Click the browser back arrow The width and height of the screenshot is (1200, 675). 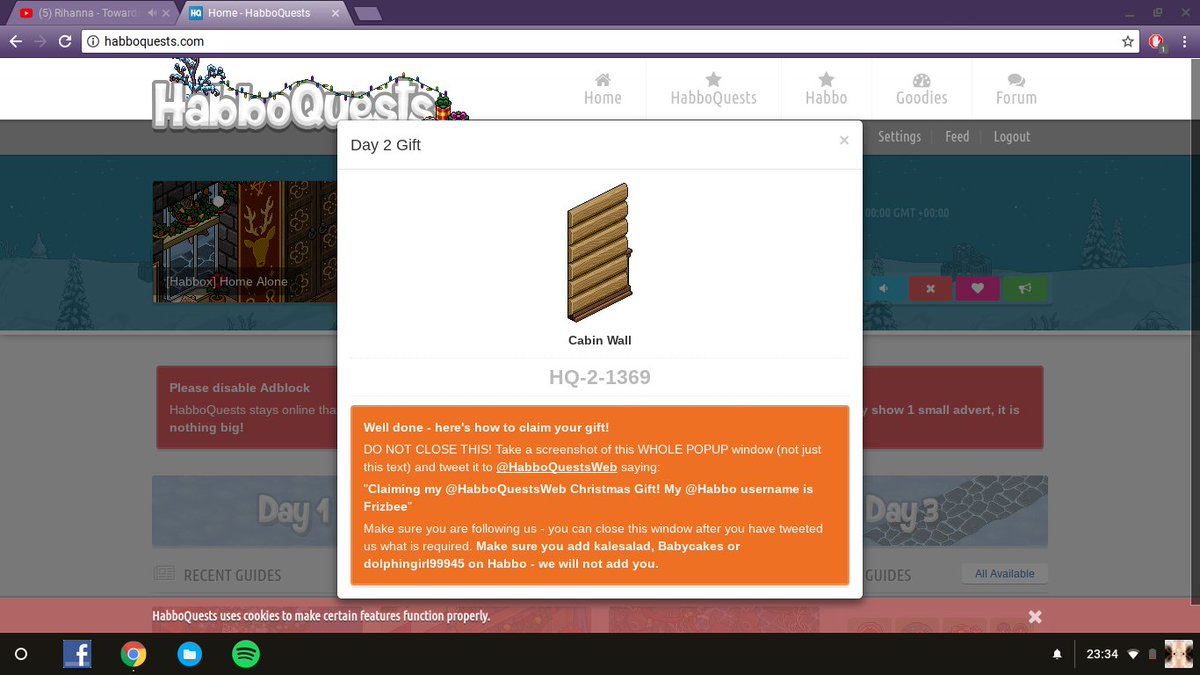click(x=14, y=41)
